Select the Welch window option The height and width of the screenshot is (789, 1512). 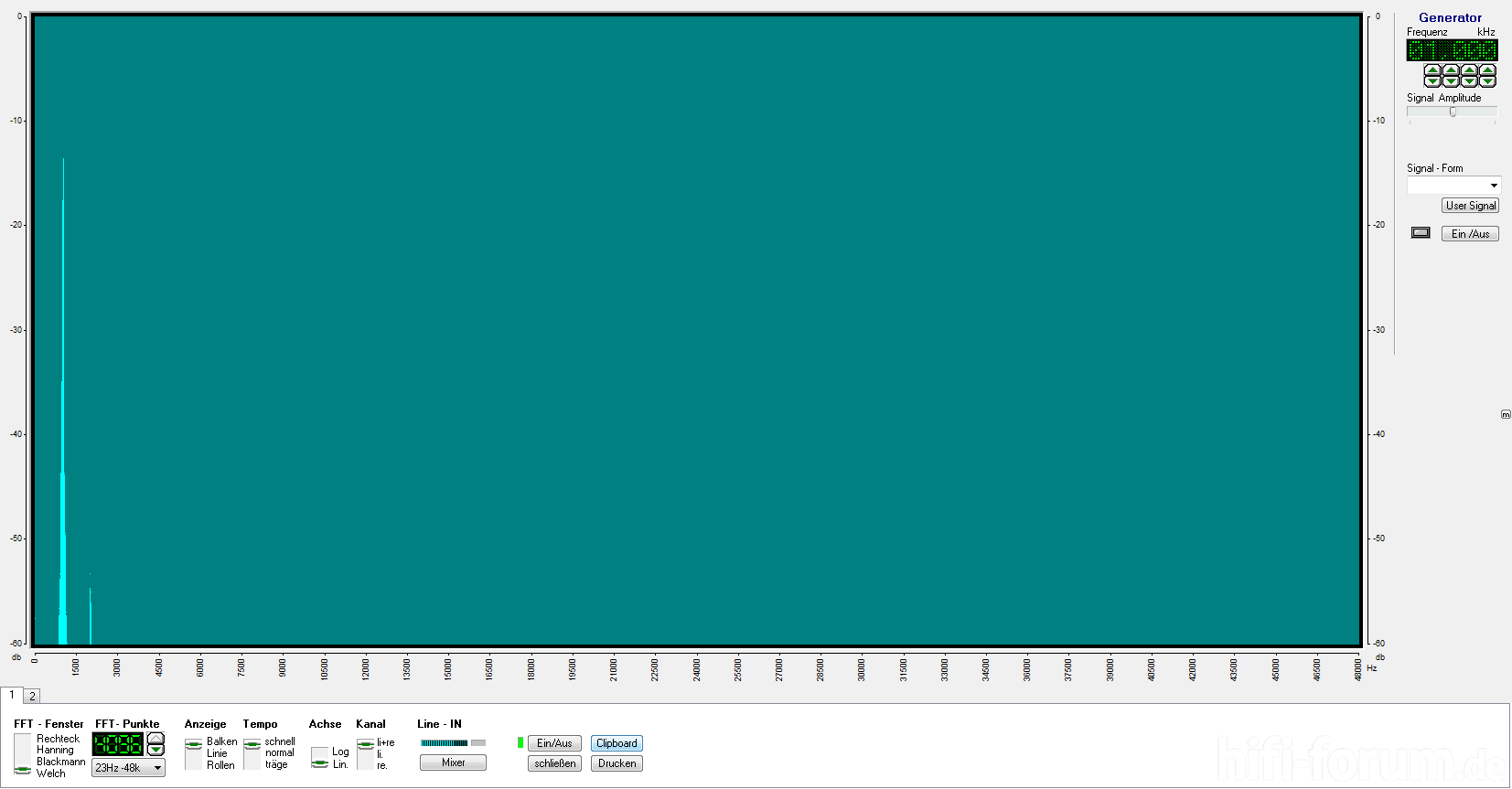point(50,773)
